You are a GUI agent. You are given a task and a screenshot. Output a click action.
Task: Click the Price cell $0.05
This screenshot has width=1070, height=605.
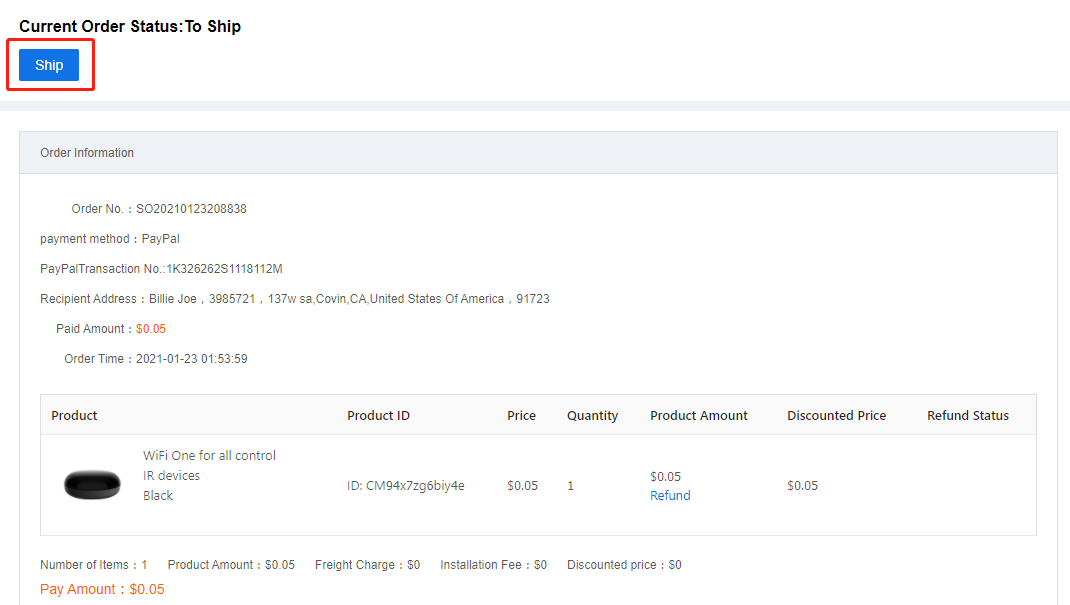click(522, 486)
